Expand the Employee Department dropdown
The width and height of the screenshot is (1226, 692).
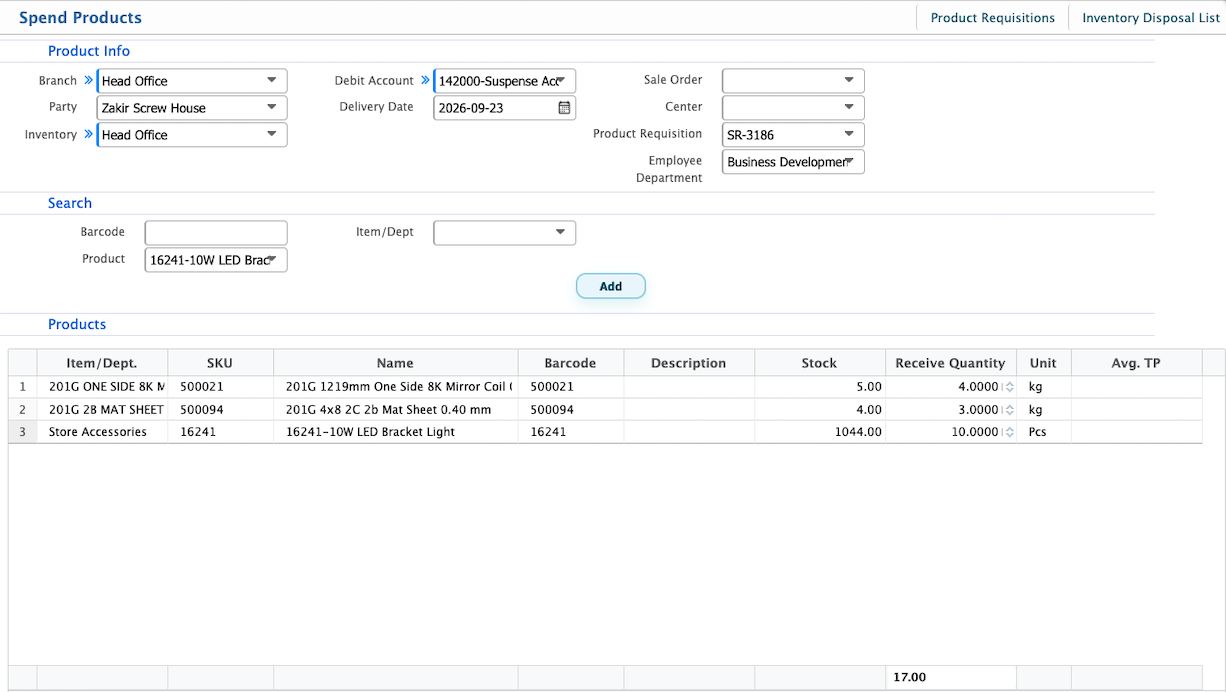pos(793,162)
